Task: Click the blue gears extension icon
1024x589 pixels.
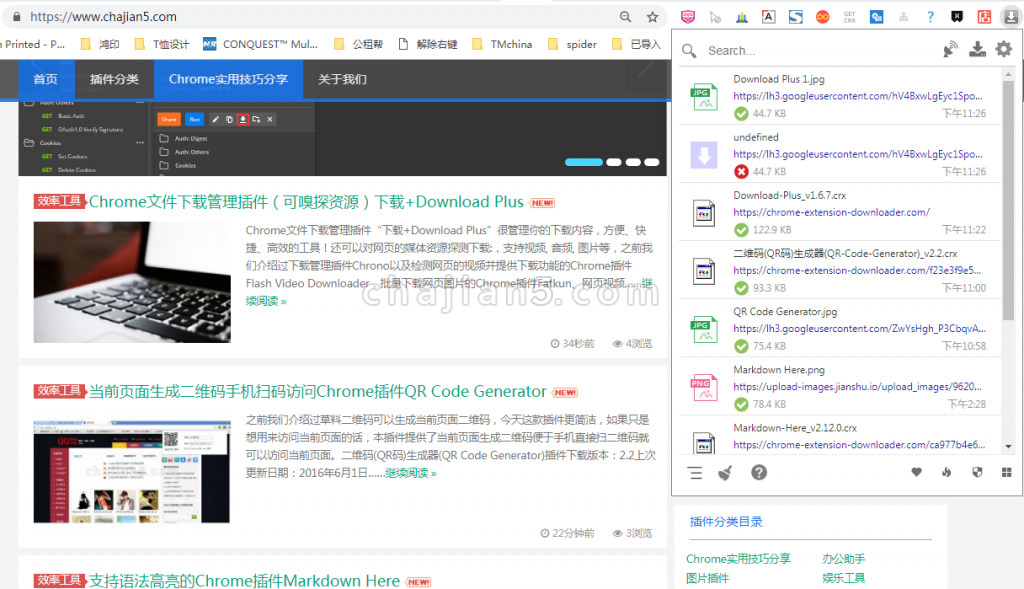Action: 876,17
